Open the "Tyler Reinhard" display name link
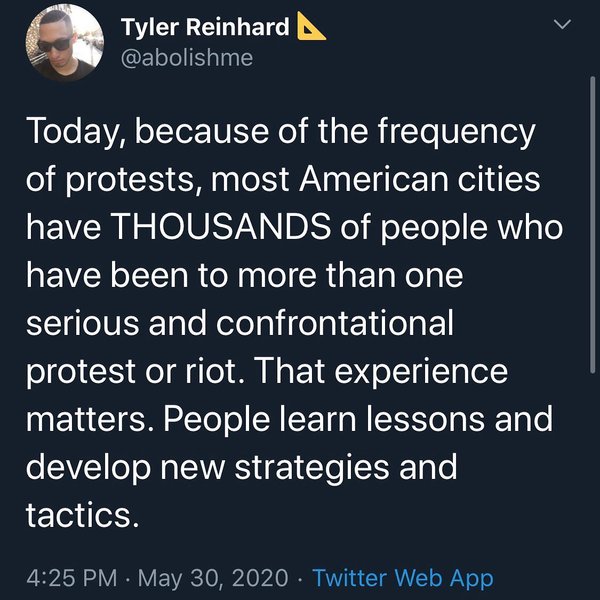This screenshot has height=600, width=600. 205,28
